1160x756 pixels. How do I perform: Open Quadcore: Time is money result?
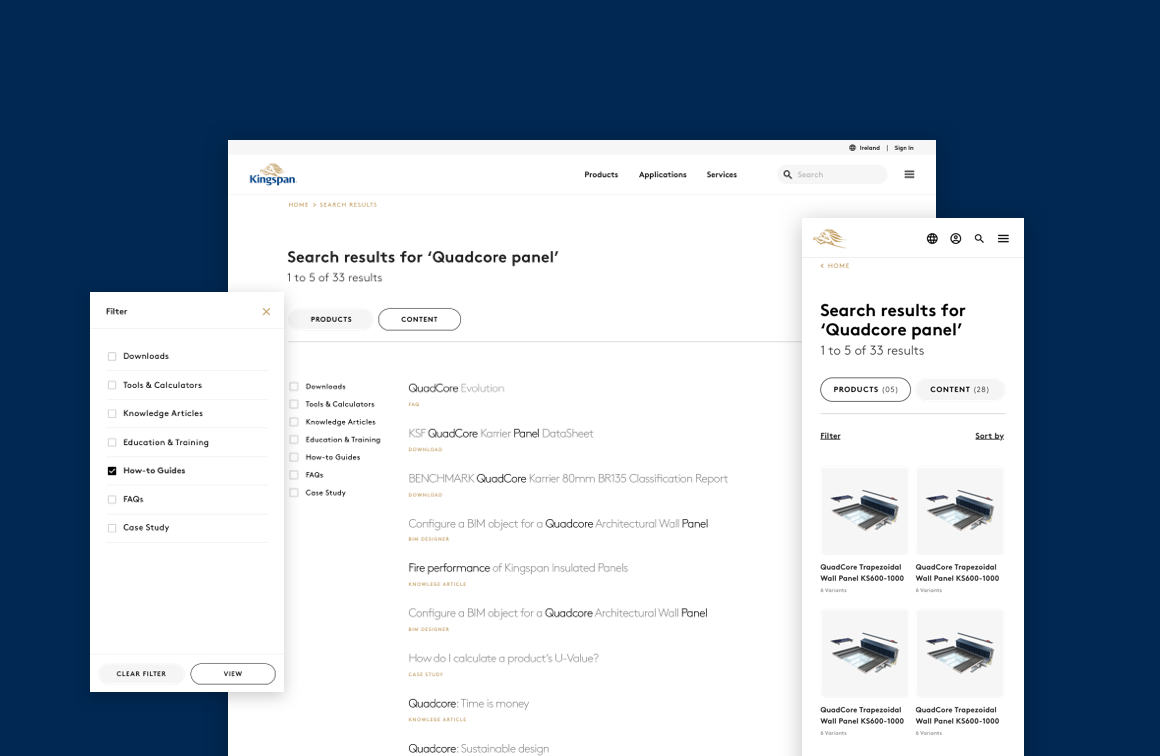click(x=468, y=703)
